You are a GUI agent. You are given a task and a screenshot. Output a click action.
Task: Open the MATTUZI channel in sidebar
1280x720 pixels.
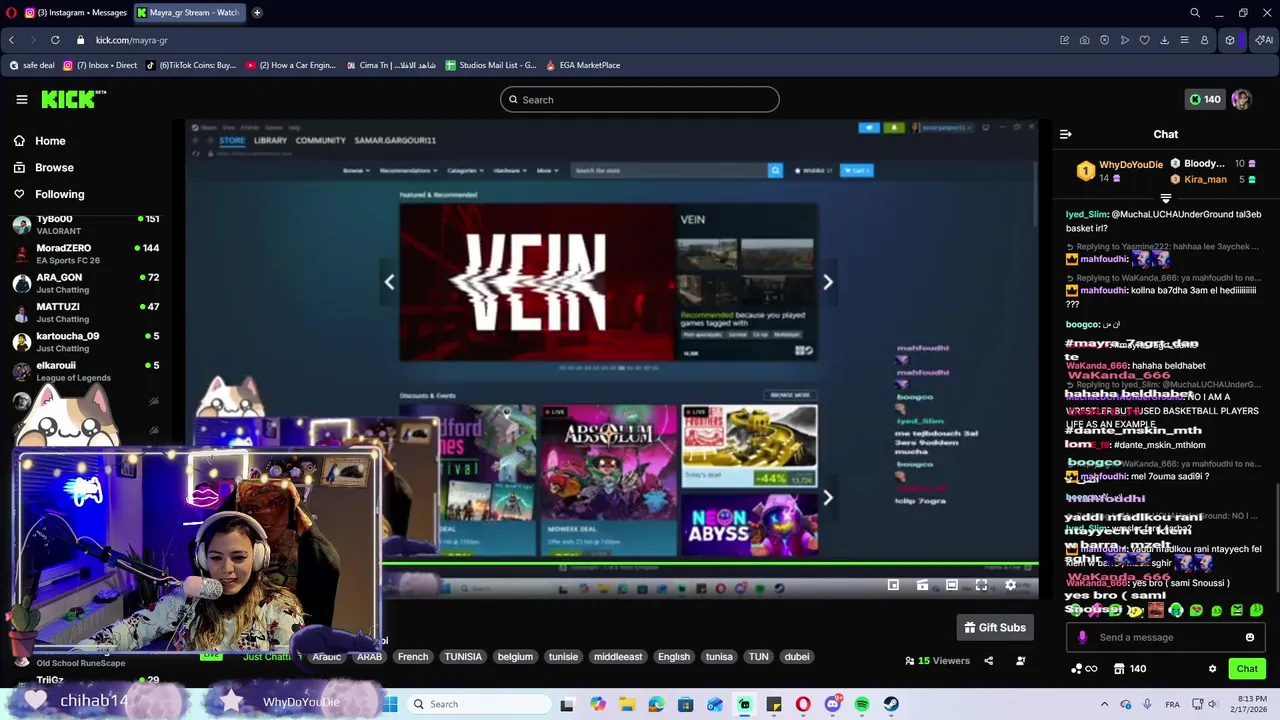coord(85,312)
